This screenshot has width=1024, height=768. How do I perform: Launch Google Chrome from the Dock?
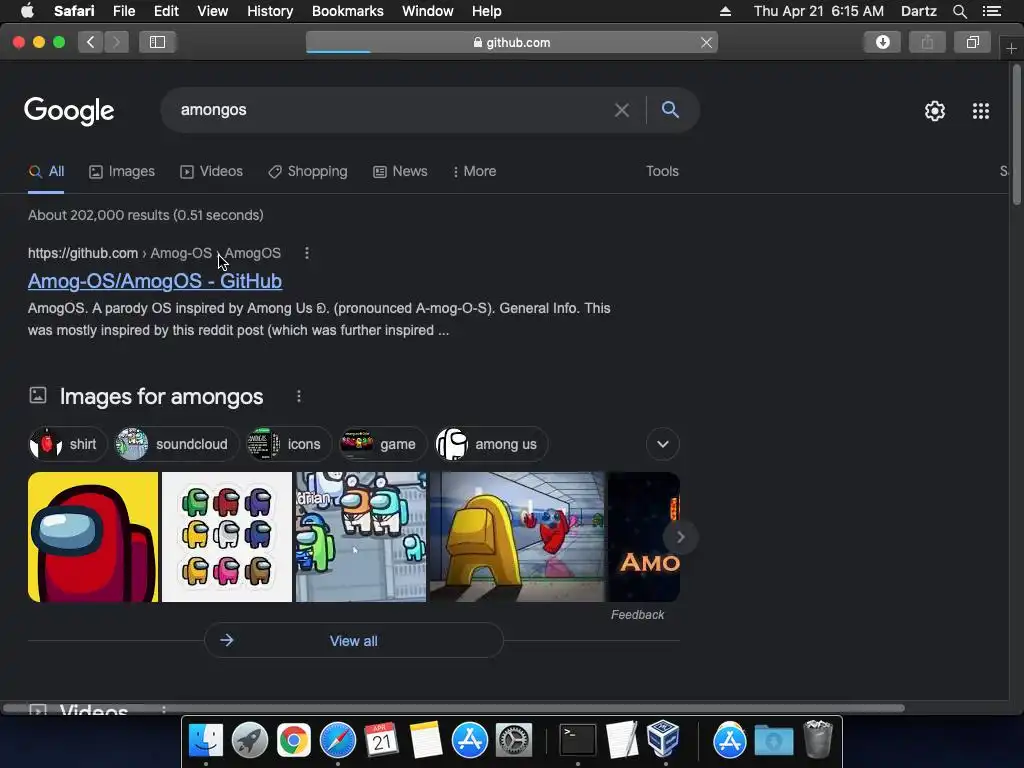(294, 741)
